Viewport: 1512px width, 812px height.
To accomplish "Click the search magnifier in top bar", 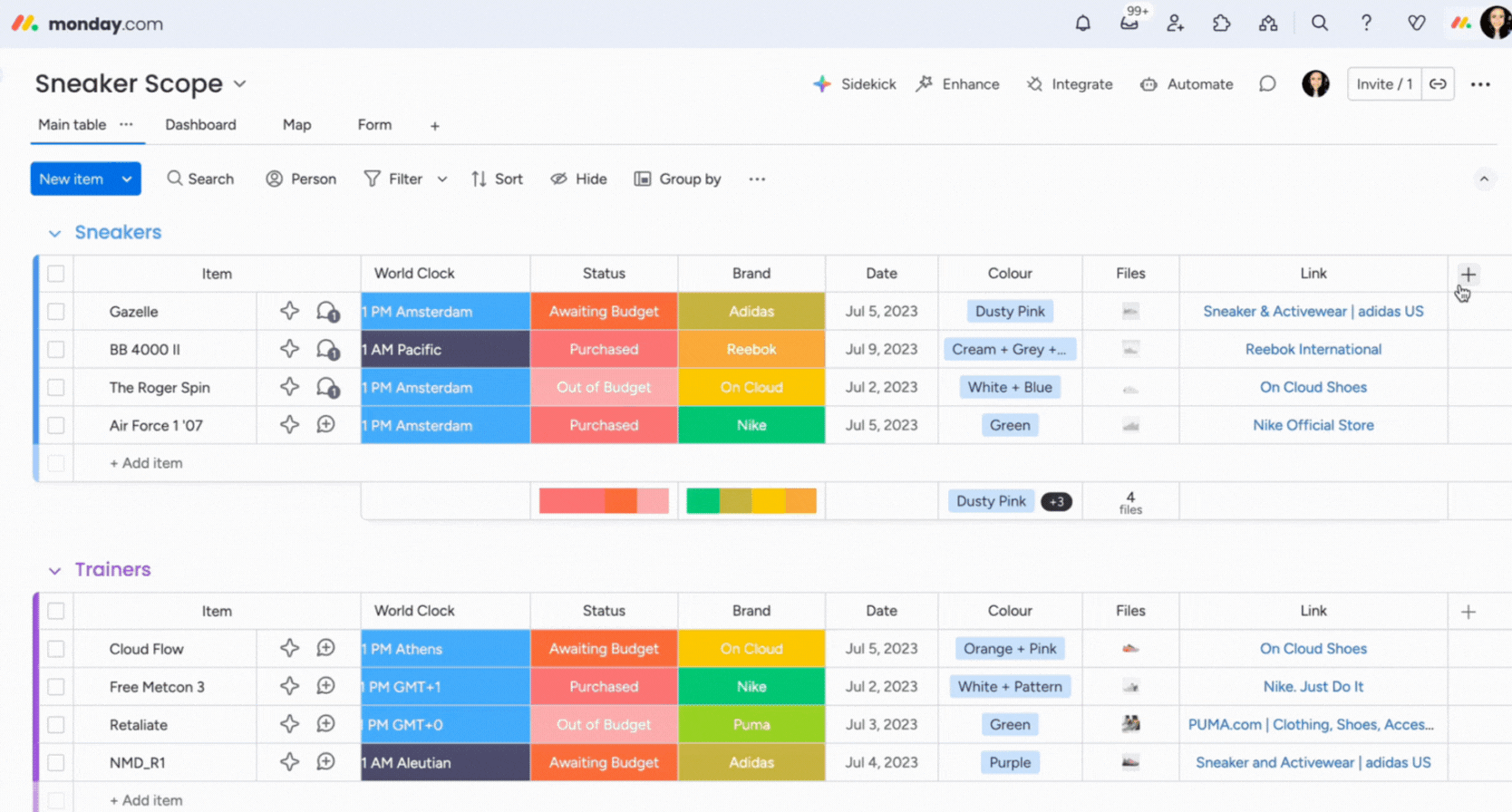I will (x=1320, y=24).
